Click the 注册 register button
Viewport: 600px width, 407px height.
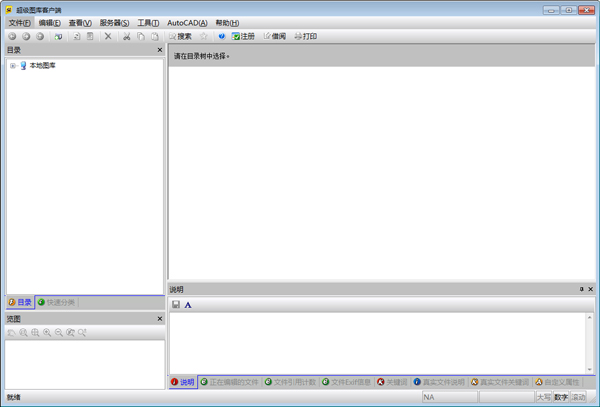(x=243, y=36)
